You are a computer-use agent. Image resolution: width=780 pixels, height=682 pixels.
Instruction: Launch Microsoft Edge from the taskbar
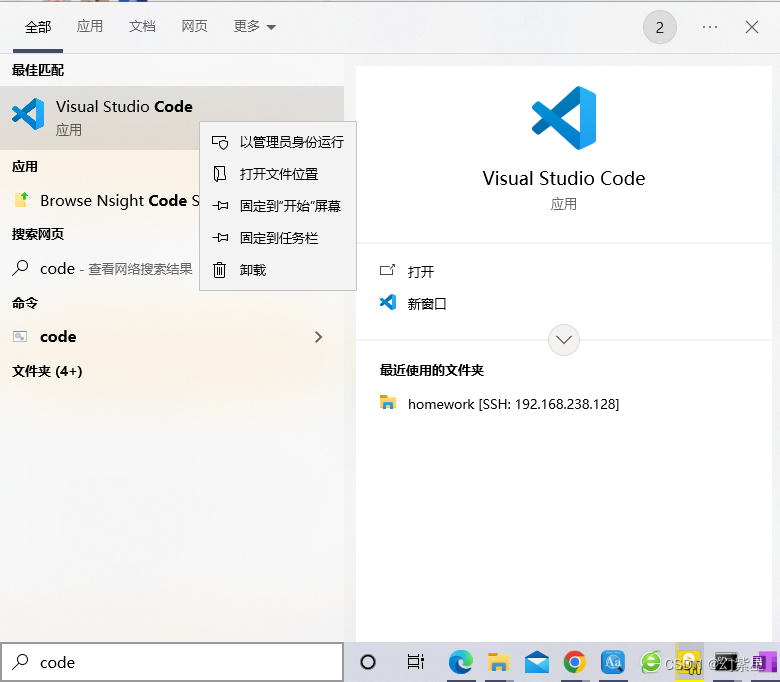coord(461,663)
